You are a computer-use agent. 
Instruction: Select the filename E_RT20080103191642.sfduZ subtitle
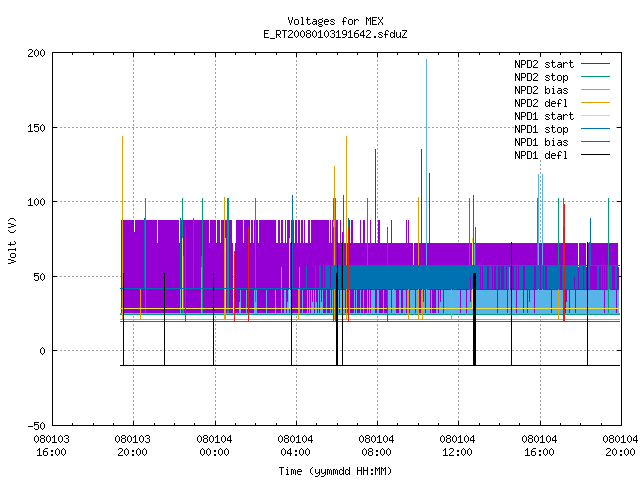(335, 34)
